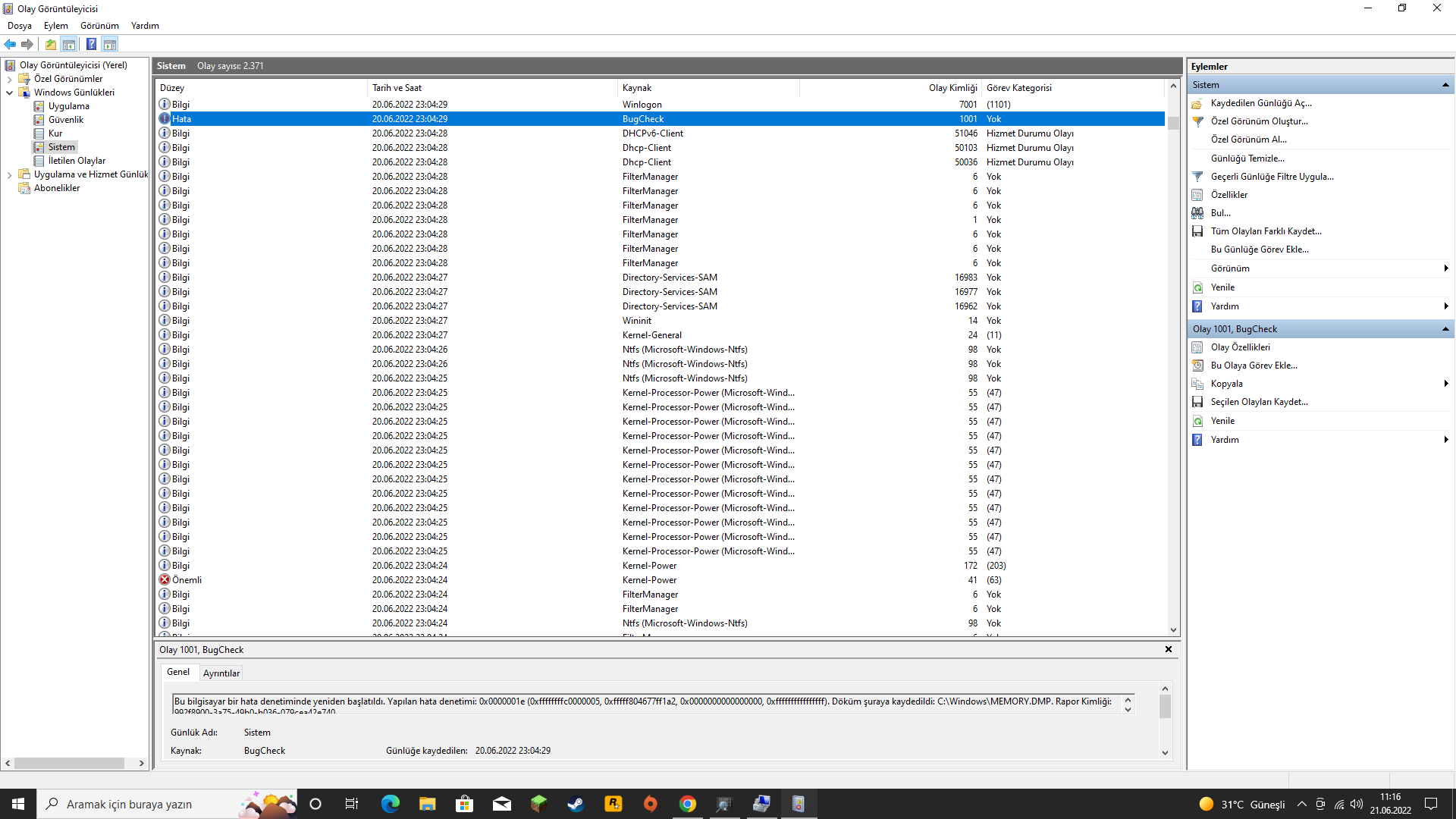1456x819 pixels.
Task: Collapse the Windows Günlükleri tree node
Action: (9, 93)
